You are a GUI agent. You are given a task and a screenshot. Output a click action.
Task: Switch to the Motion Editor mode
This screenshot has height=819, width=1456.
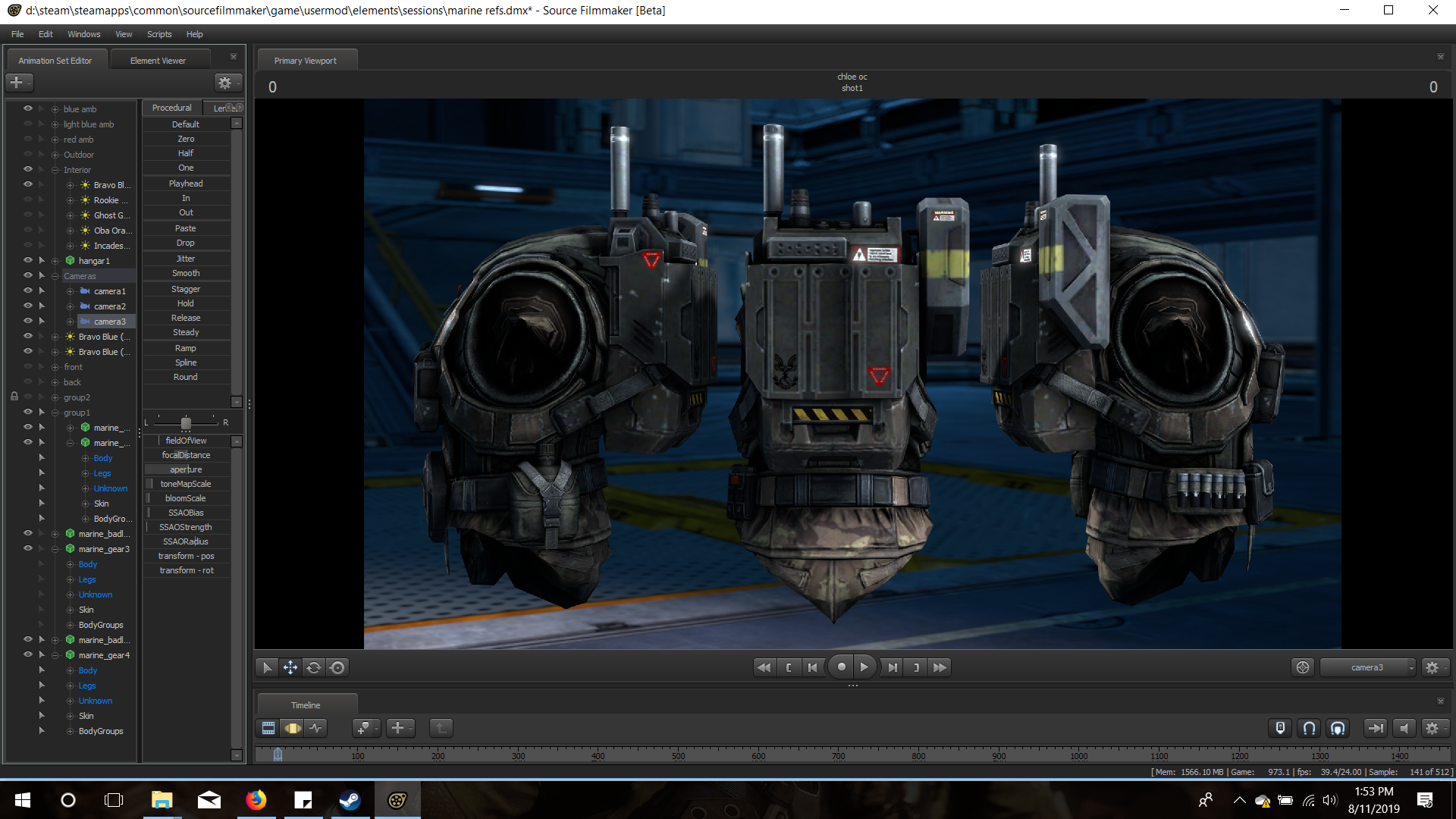(x=293, y=728)
